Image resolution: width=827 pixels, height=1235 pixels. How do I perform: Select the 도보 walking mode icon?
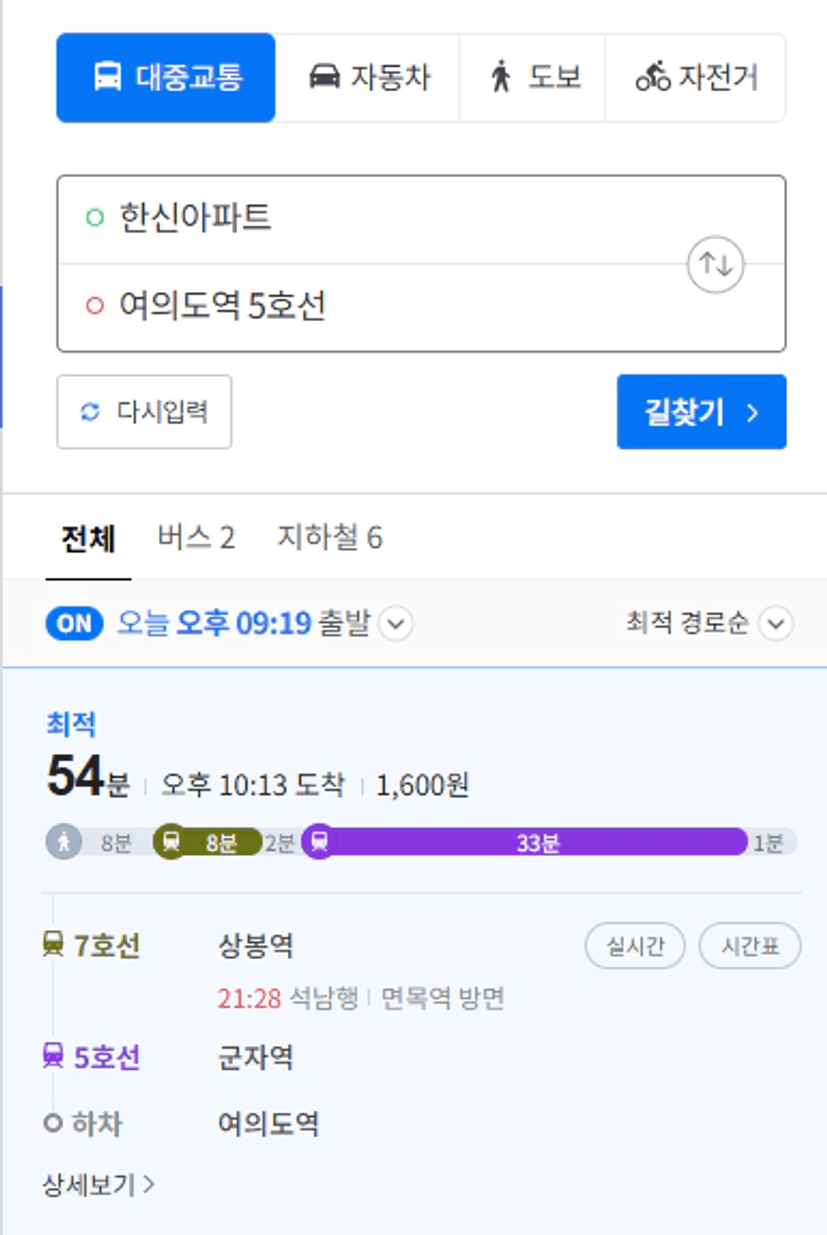[x=501, y=77]
